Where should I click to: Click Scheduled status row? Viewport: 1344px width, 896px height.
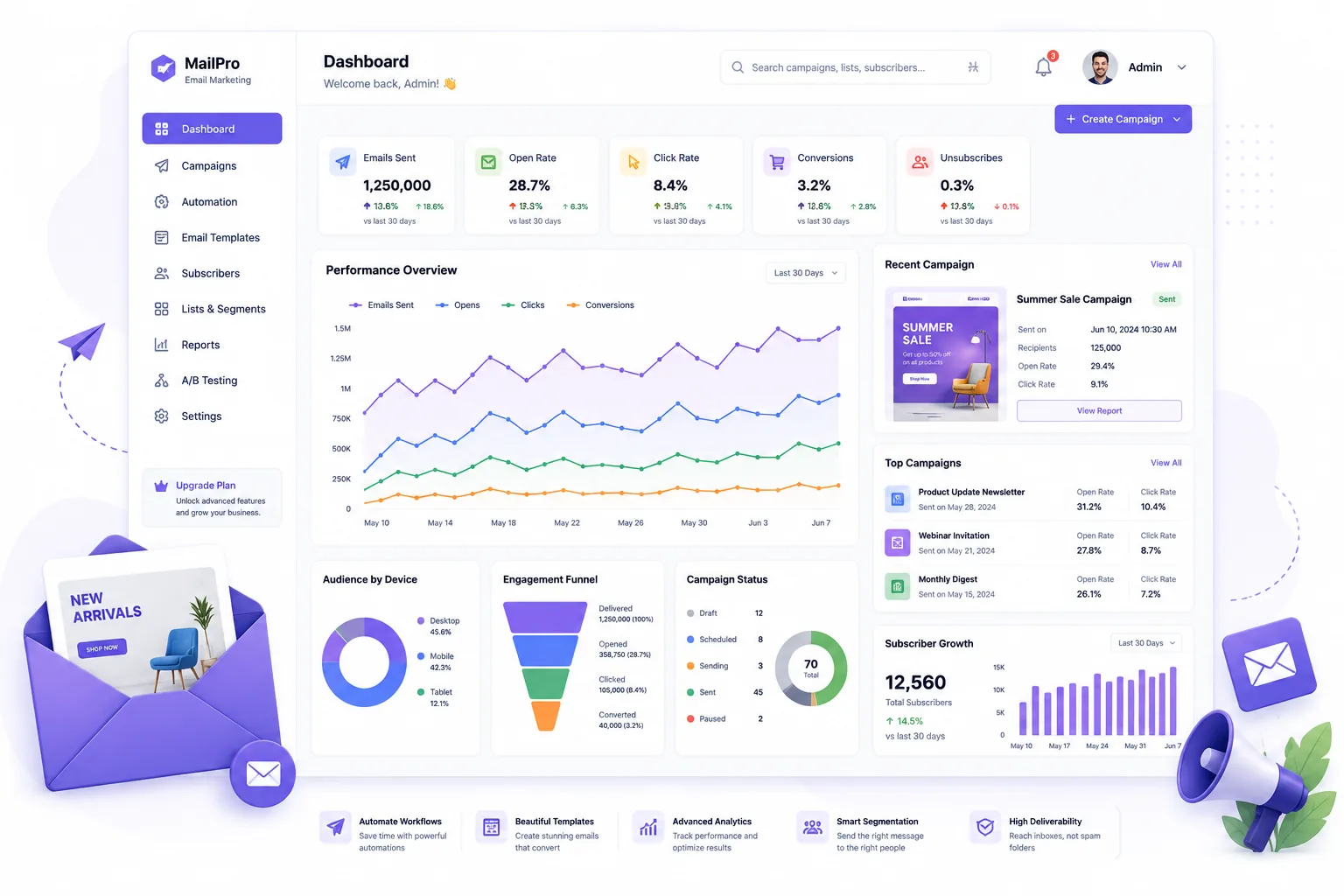click(725, 640)
